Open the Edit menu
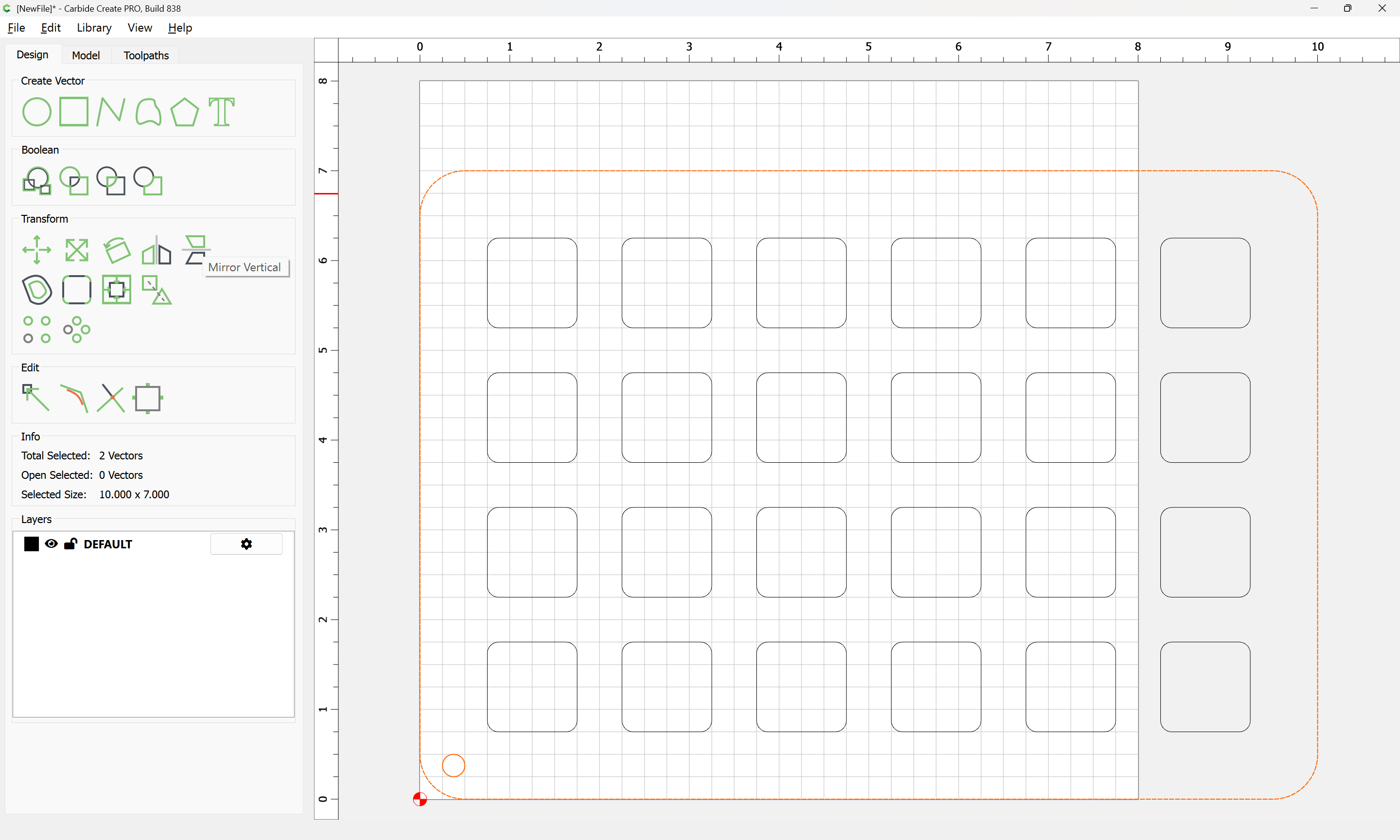1400x840 pixels. (x=51, y=28)
